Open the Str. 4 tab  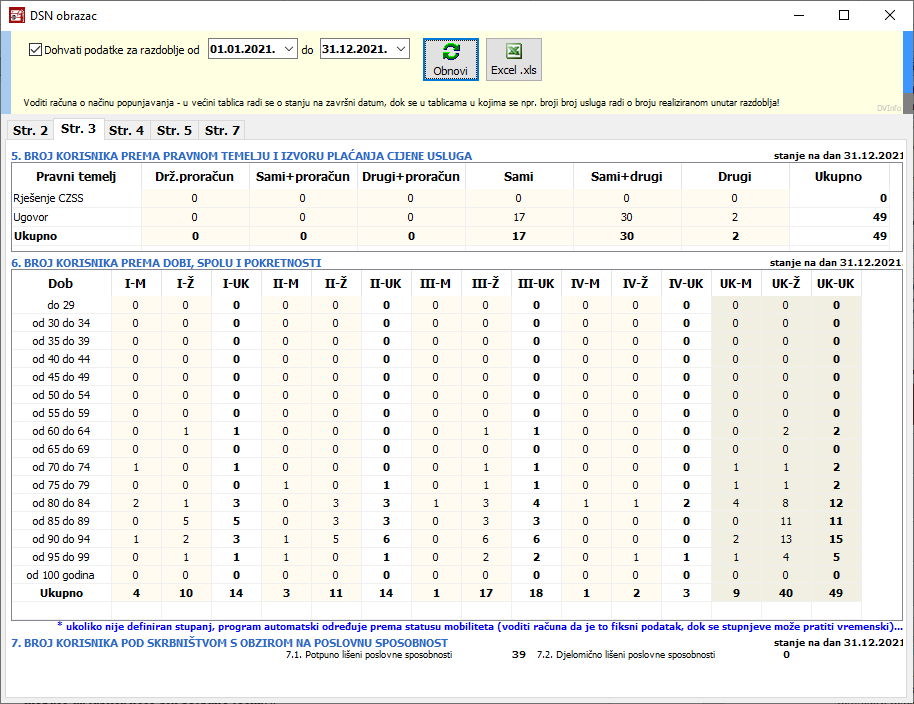126,130
